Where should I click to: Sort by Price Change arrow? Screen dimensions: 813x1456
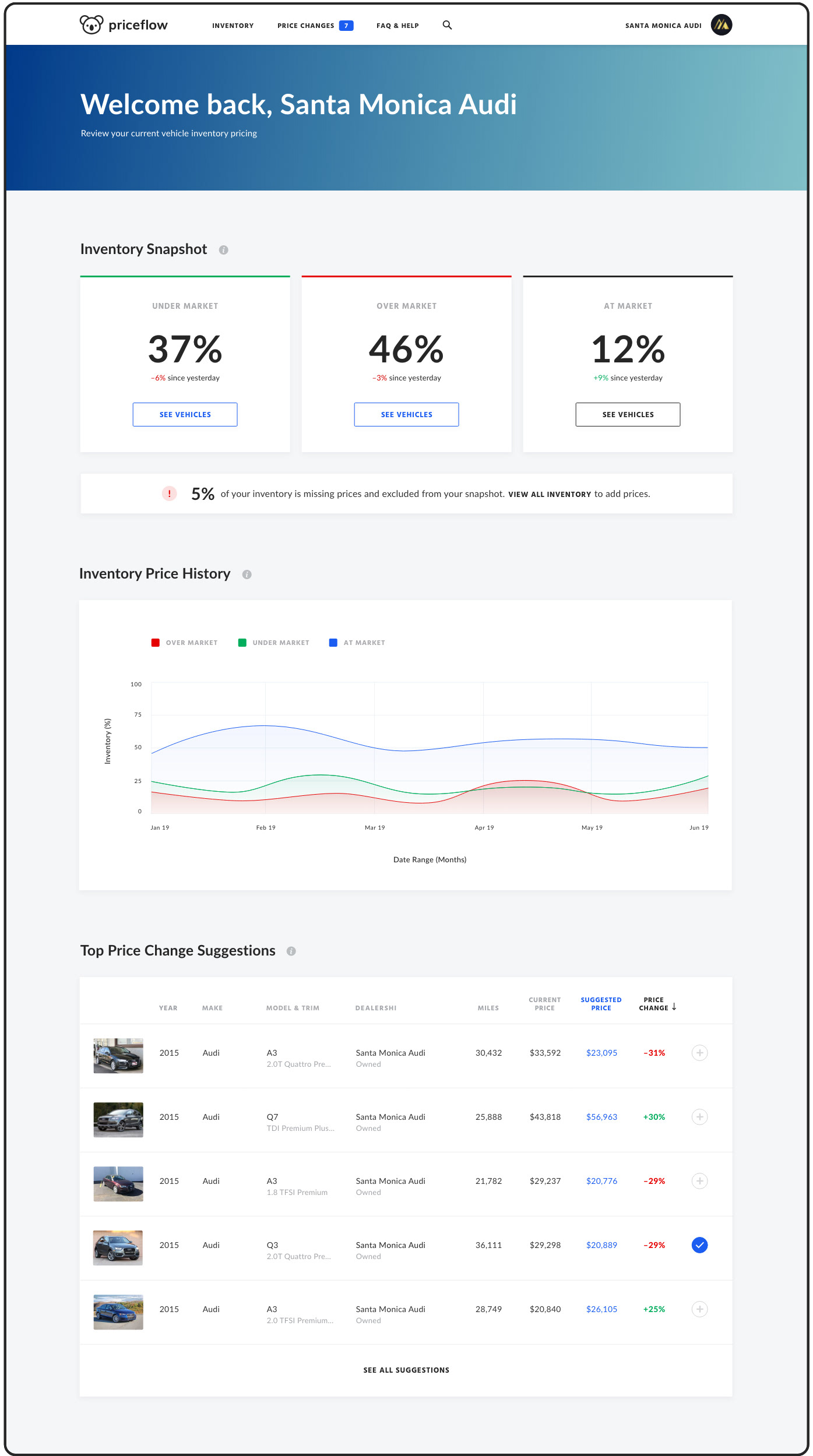coord(674,1007)
